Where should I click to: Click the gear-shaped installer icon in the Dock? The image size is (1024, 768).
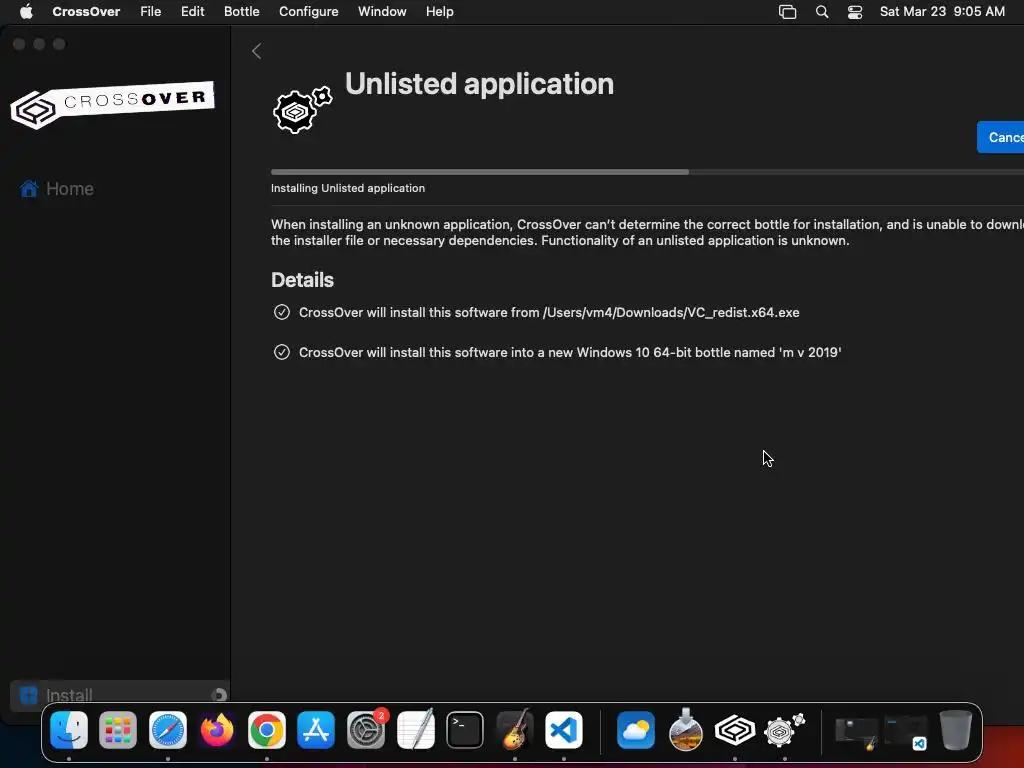(784, 730)
